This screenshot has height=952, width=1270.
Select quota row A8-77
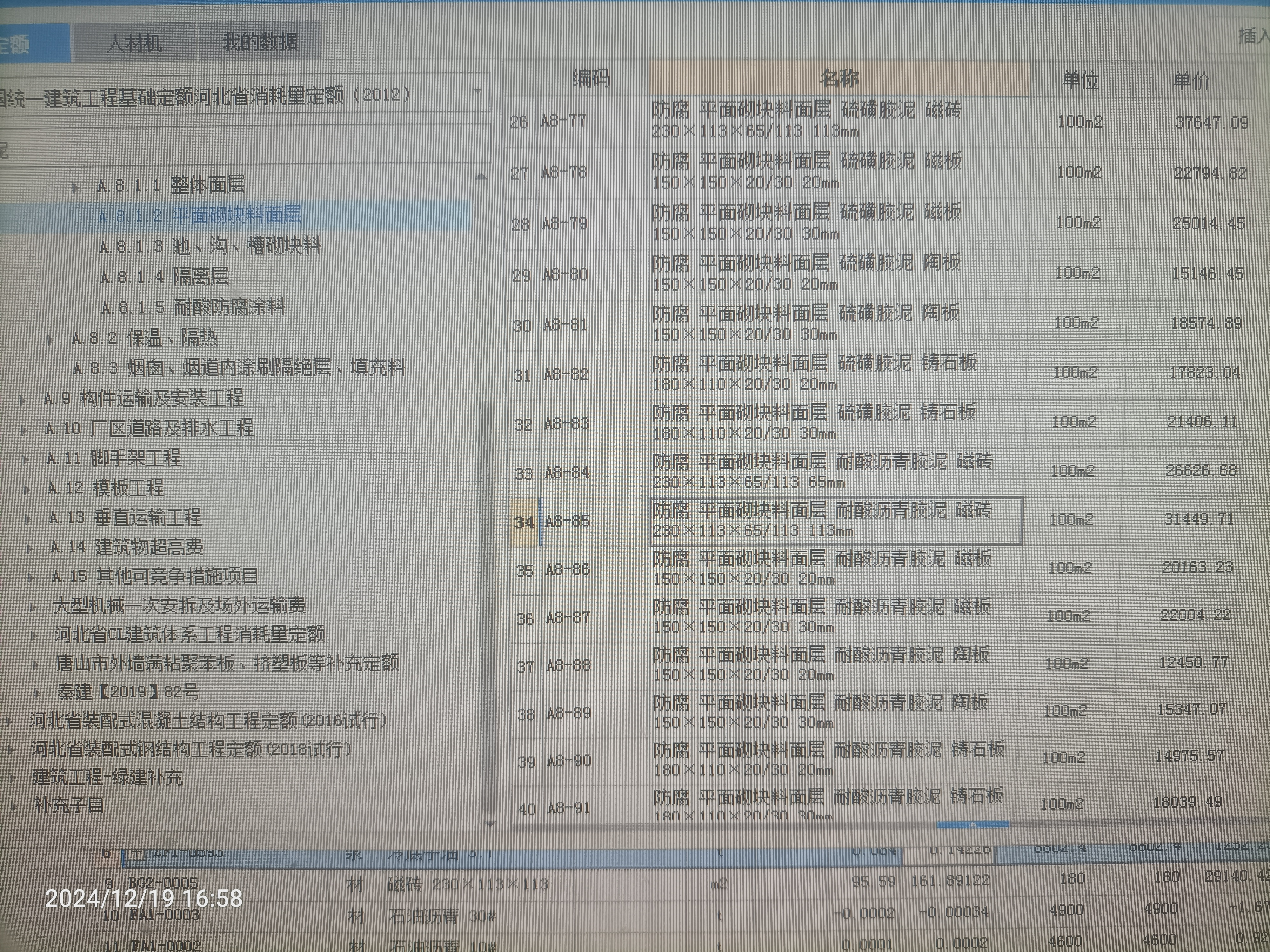[879, 121]
